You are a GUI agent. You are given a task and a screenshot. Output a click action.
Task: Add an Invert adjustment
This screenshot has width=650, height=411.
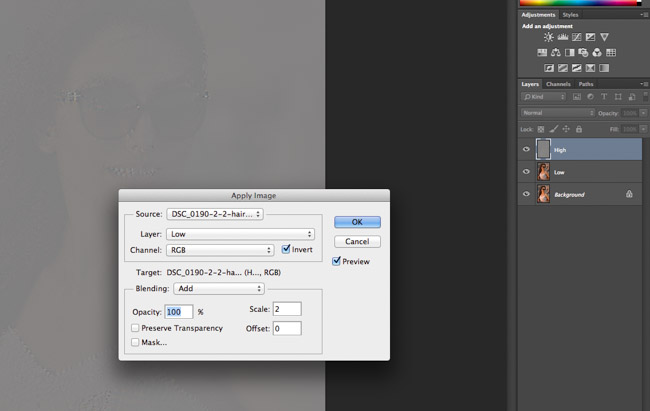549,68
